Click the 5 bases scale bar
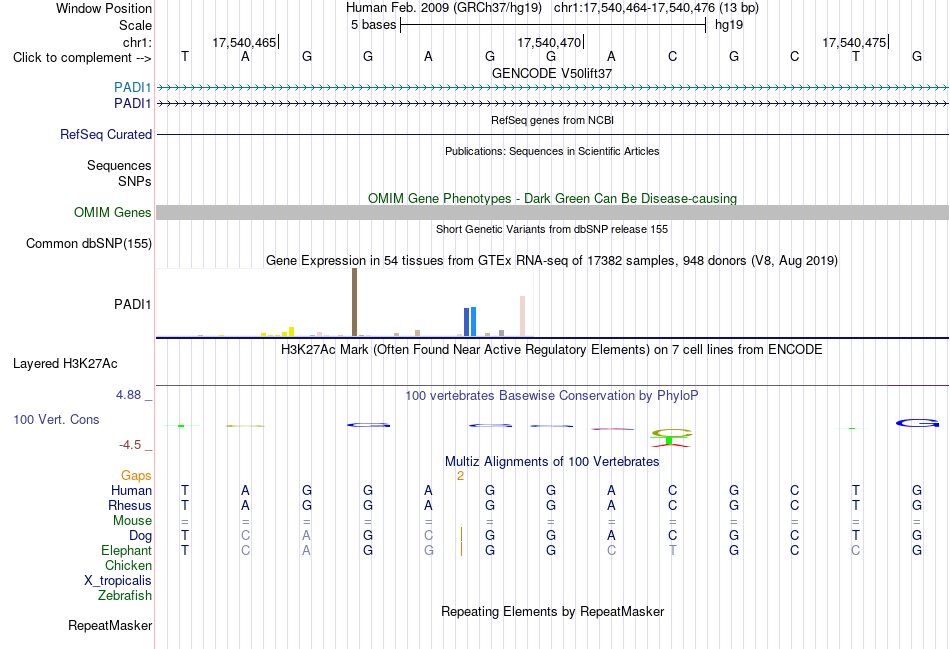Viewport: 950px width, 649px height. click(x=553, y=25)
